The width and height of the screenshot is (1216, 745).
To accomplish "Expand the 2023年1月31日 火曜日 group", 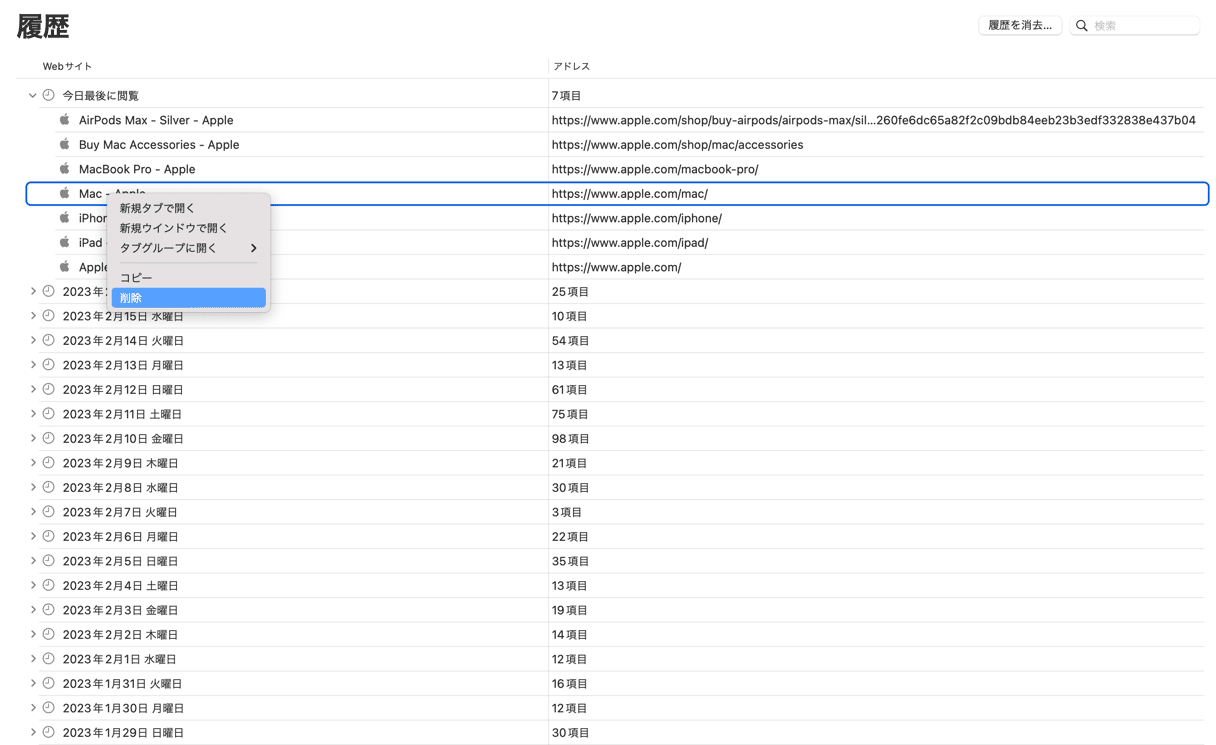I will click(x=33, y=683).
